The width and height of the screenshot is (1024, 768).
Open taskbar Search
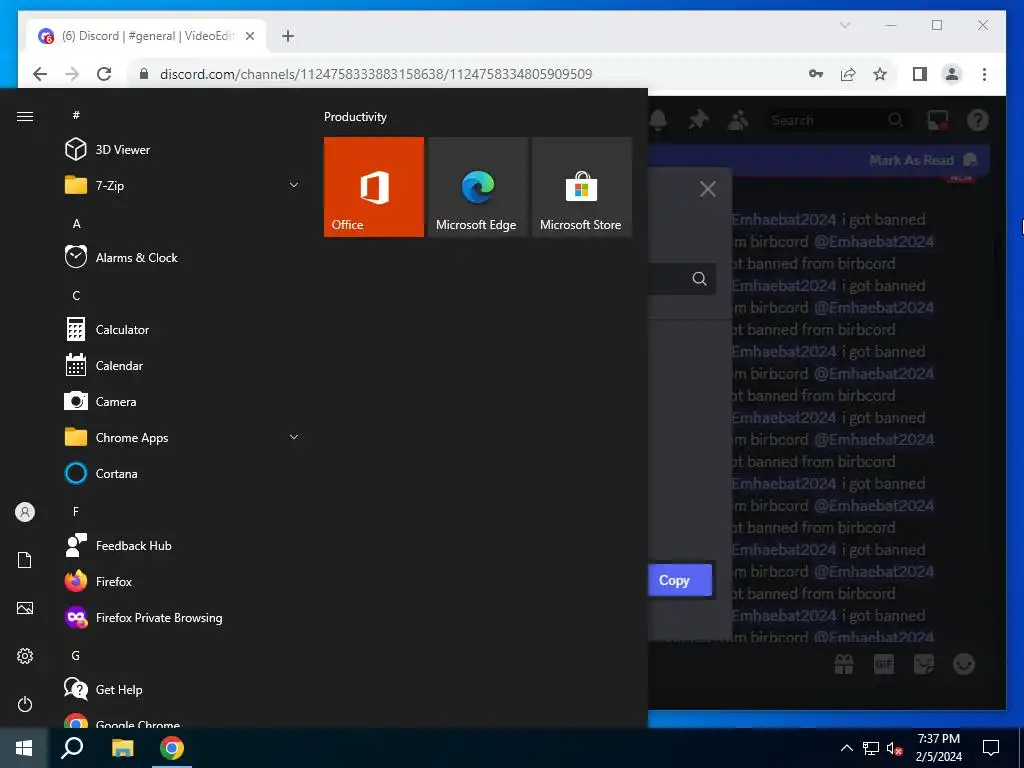[x=72, y=748]
